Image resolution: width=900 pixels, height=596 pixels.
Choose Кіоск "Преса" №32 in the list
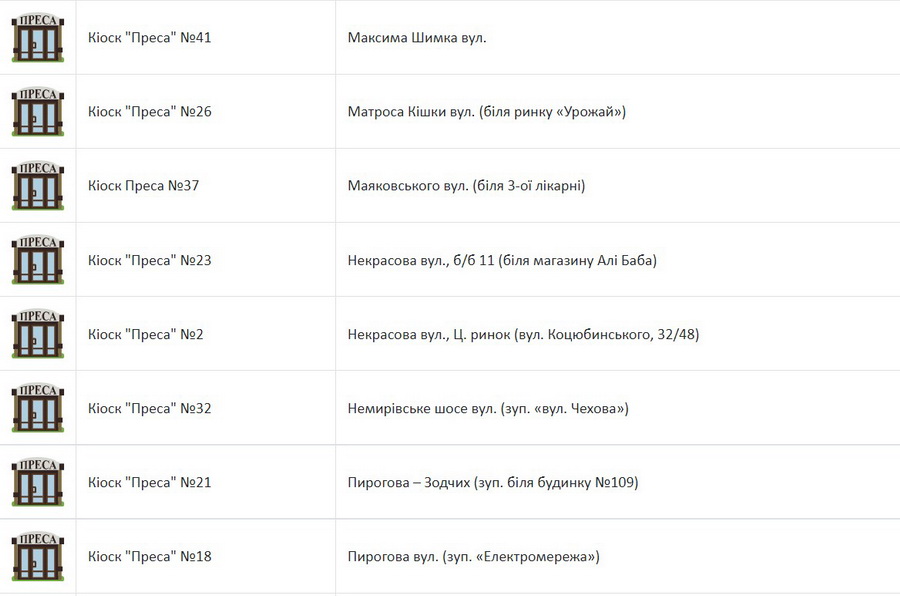(x=150, y=408)
